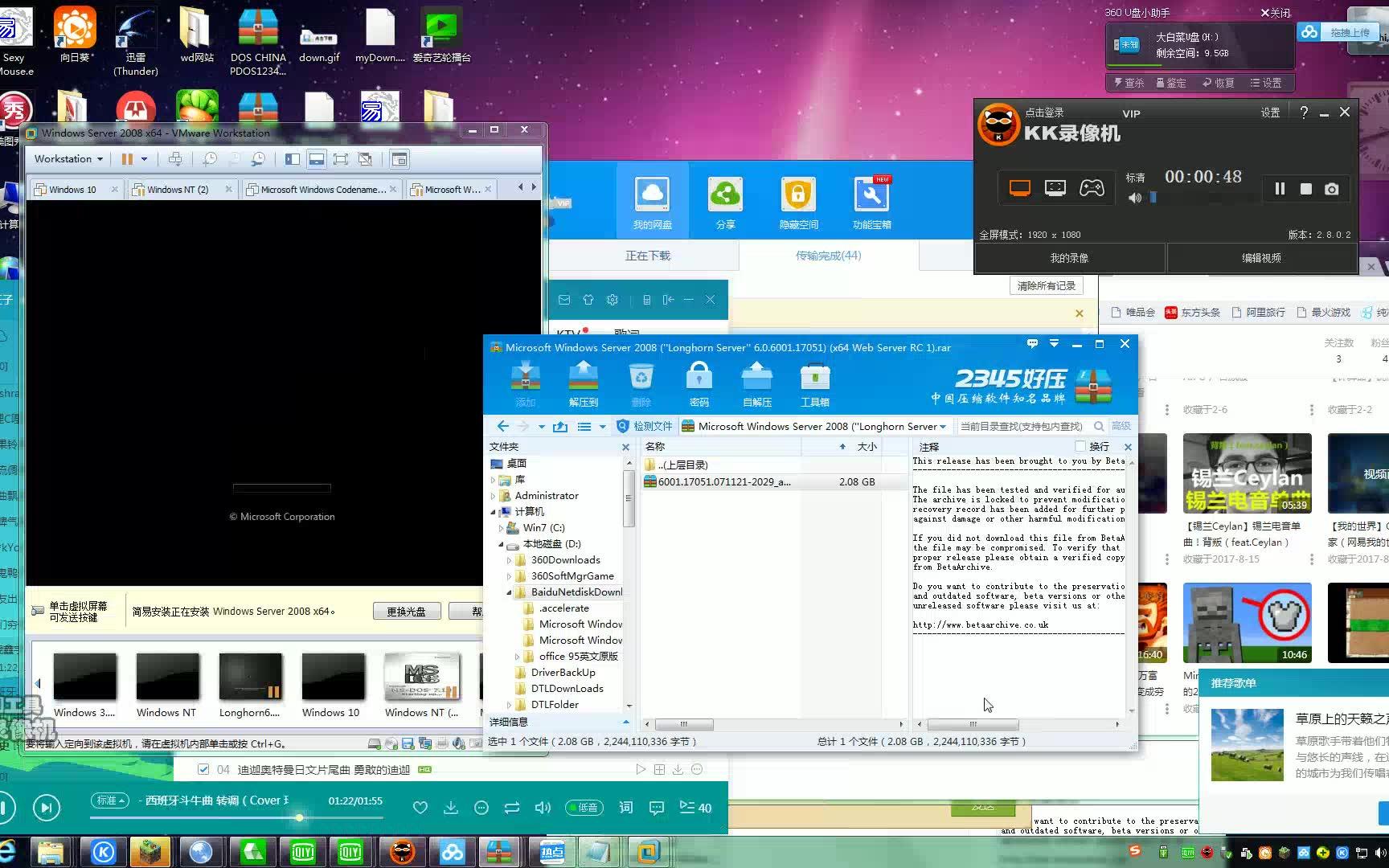Open the playlist queue showing 40
The width and height of the screenshot is (1389, 868).
[695, 808]
